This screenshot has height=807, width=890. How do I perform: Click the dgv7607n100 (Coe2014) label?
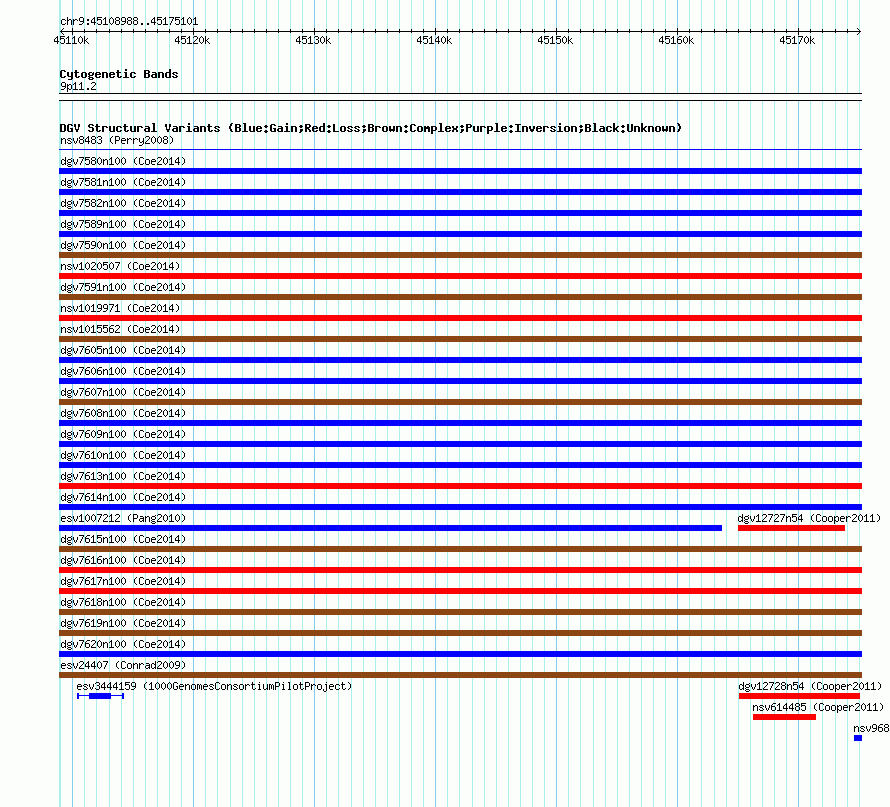[x=123, y=392]
